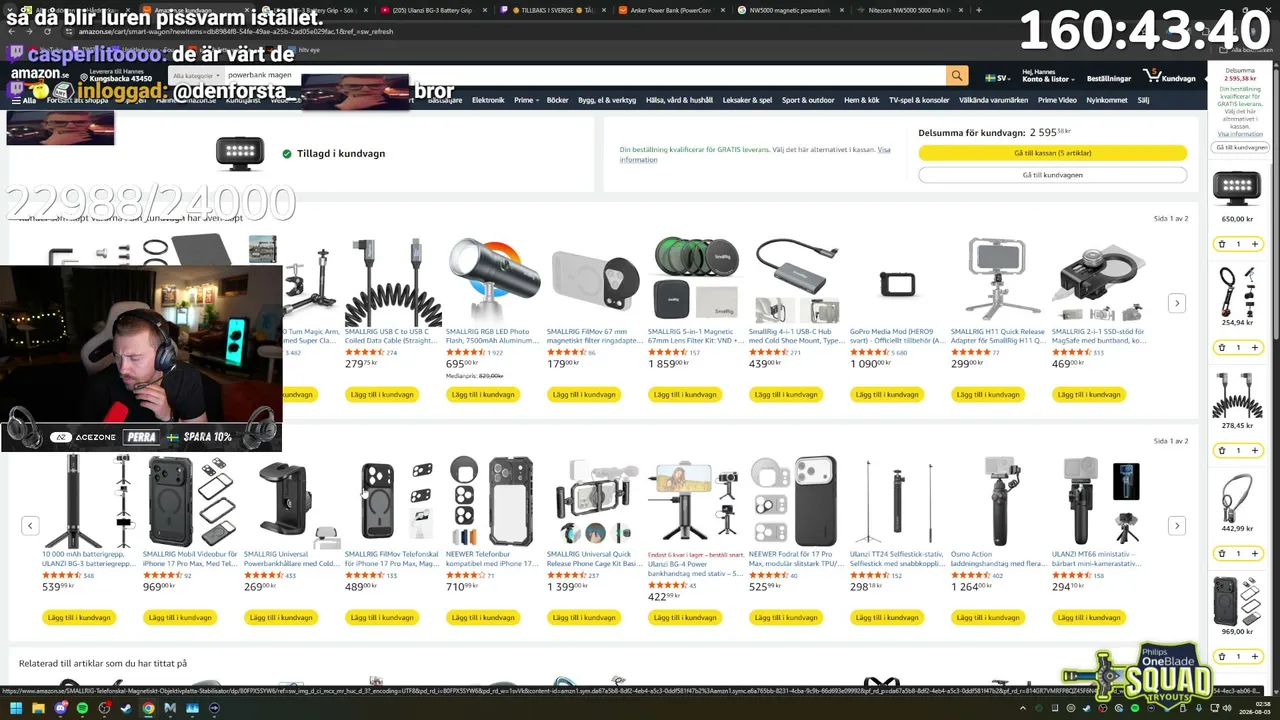Open SMALLRIG H11 Quick Release Adapter product link

[x=996, y=336]
